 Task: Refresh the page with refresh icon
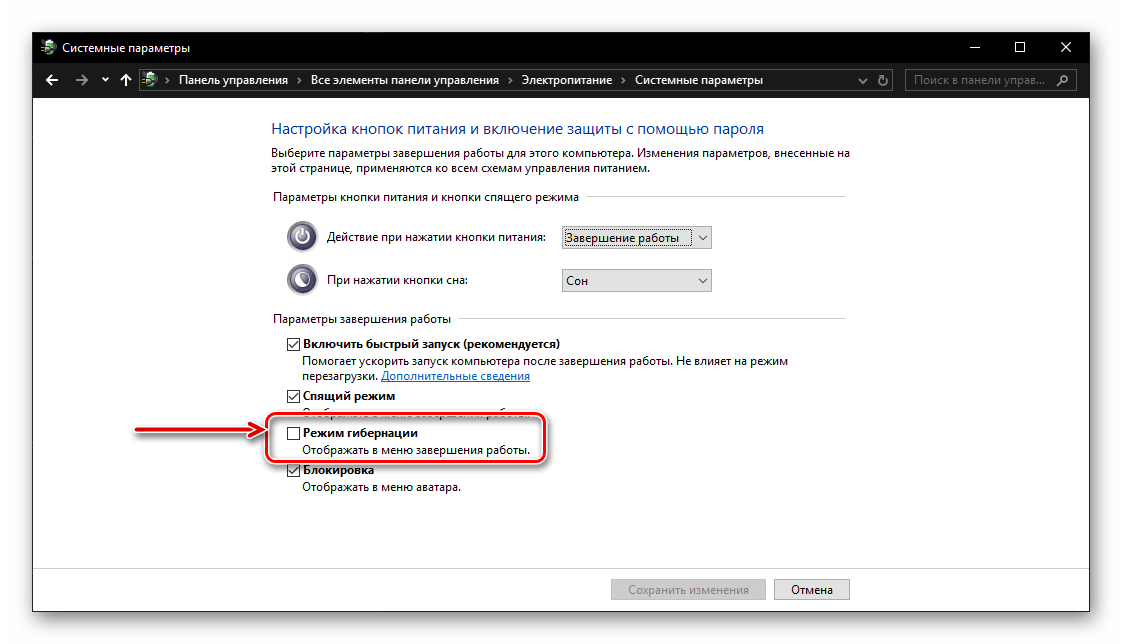pyautogui.click(x=883, y=80)
